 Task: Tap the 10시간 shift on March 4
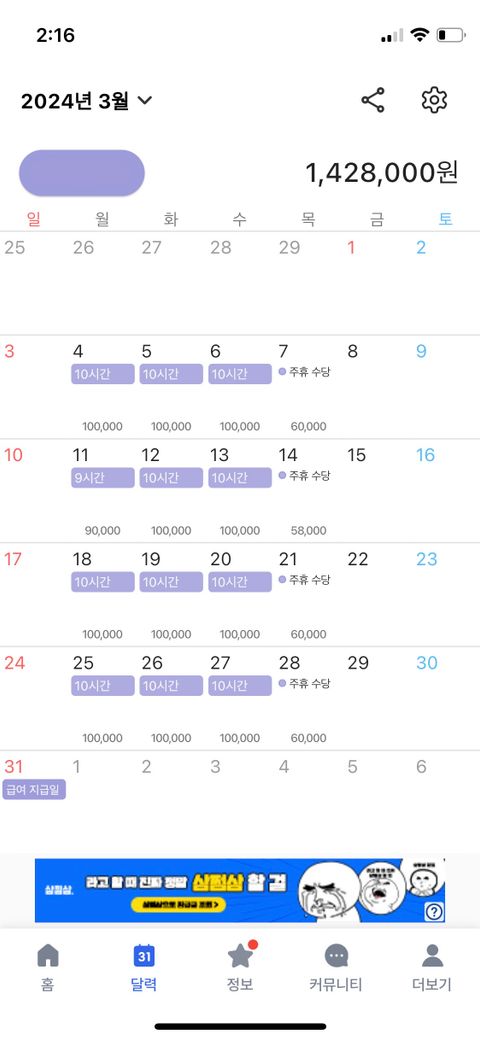pos(103,373)
